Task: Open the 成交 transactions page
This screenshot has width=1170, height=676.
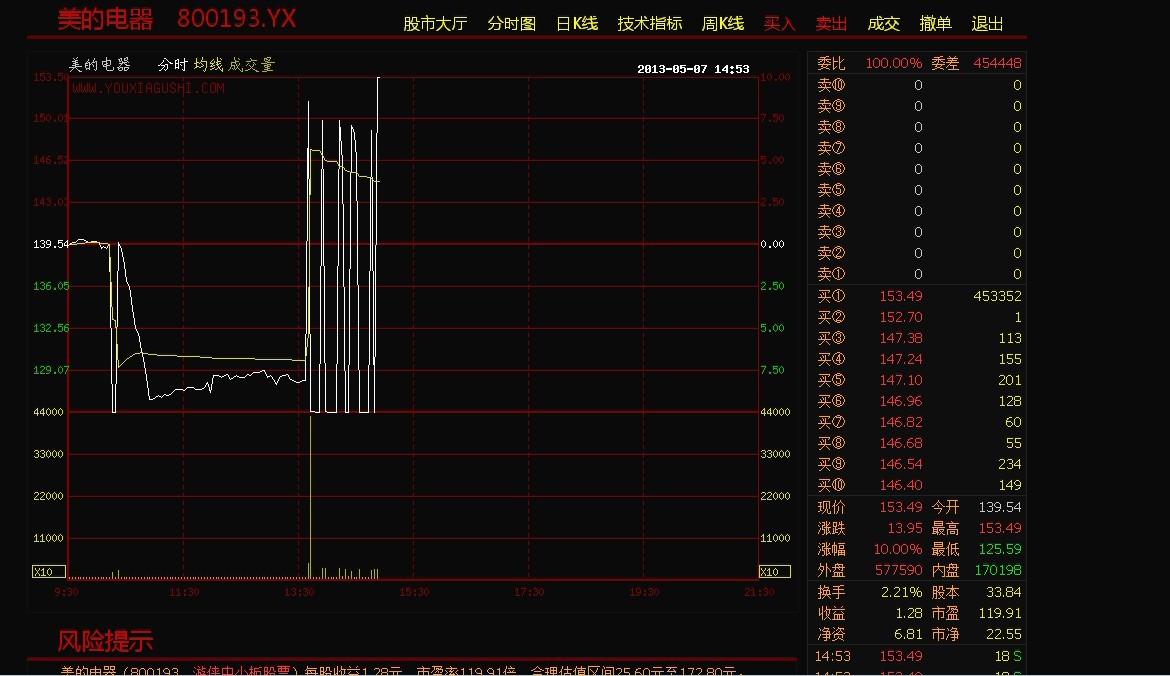Action: tap(883, 24)
